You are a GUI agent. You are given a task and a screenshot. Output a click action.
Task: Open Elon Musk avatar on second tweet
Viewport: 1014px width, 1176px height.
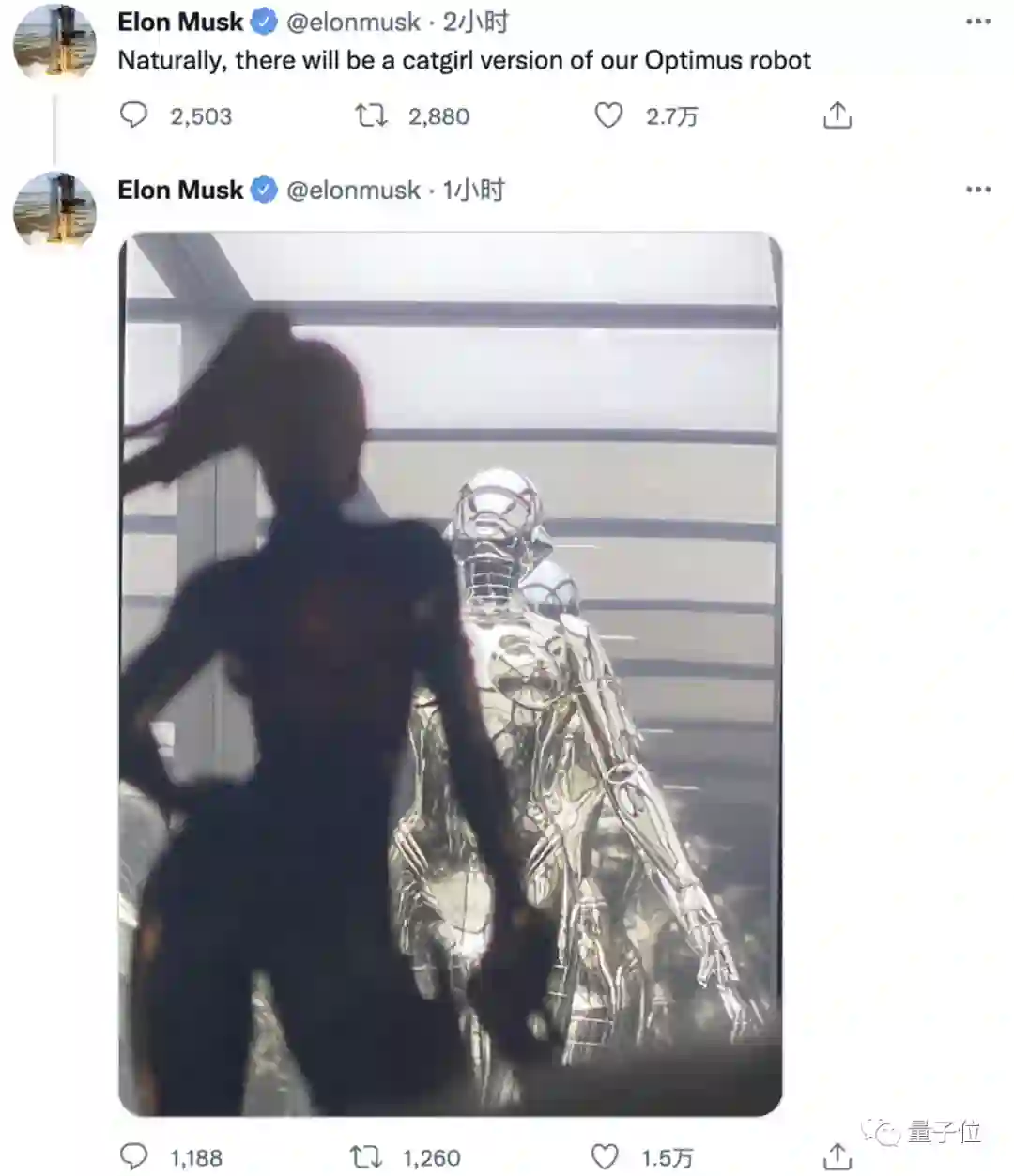(54, 210)
